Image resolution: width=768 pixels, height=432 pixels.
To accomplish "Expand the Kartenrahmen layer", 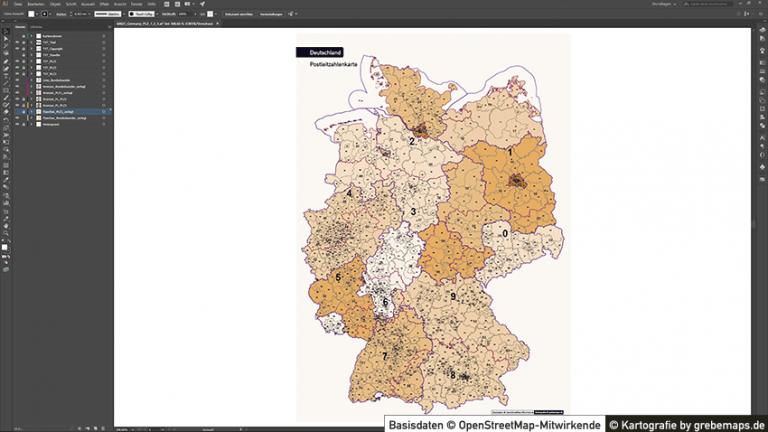I will click(x=31, y=35).
